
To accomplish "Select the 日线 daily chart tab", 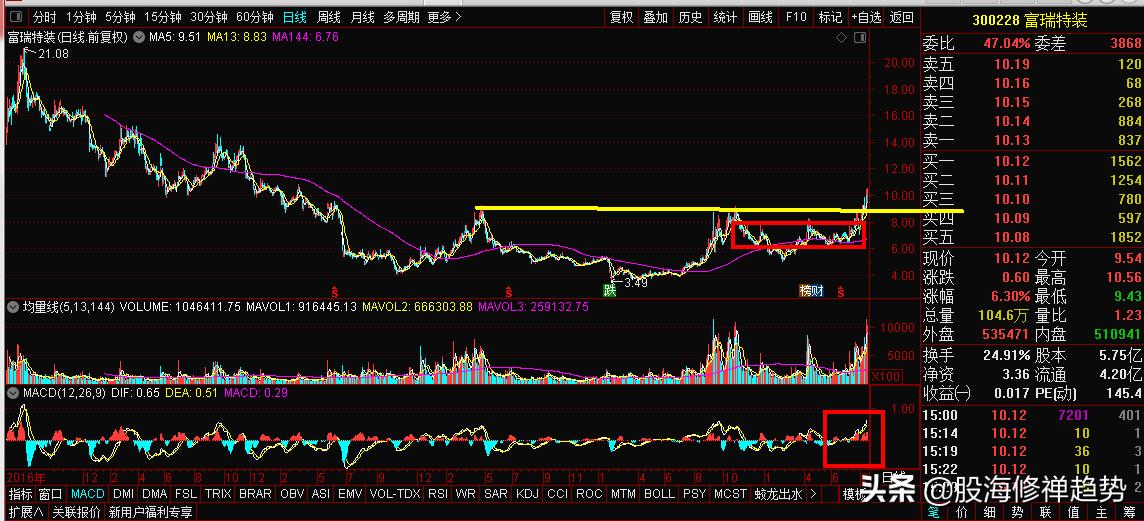I will (x=295, y=17).
